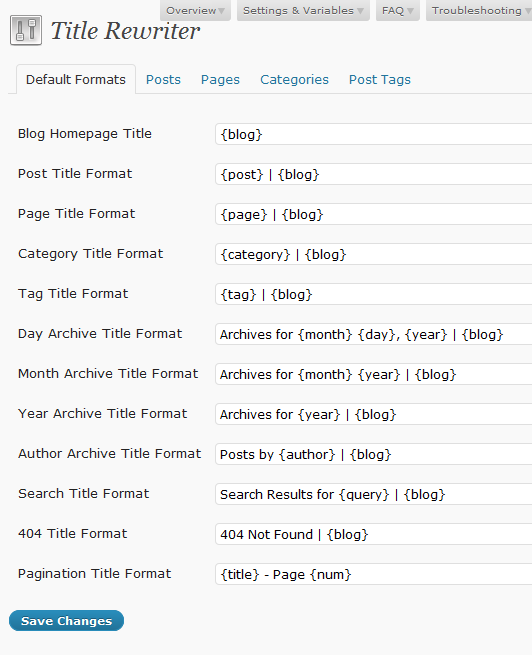Click into the Post Title Format field
The height and width of the screenshot is (655, 532).
(373, 174)
